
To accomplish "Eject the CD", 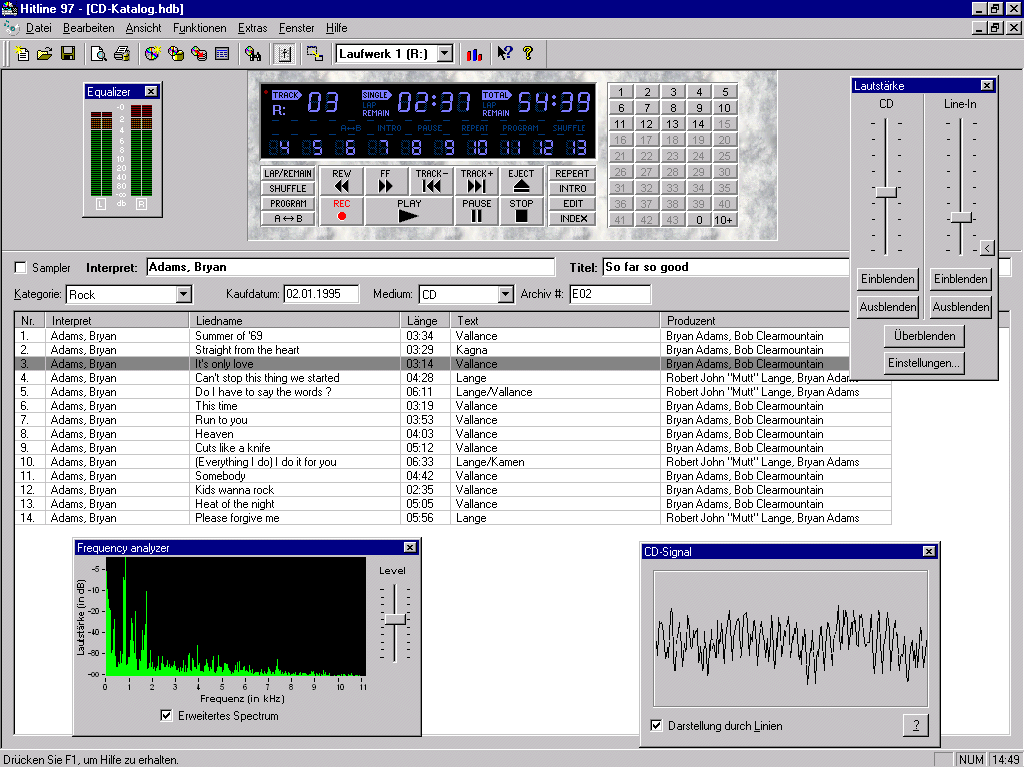I will 521,181.
